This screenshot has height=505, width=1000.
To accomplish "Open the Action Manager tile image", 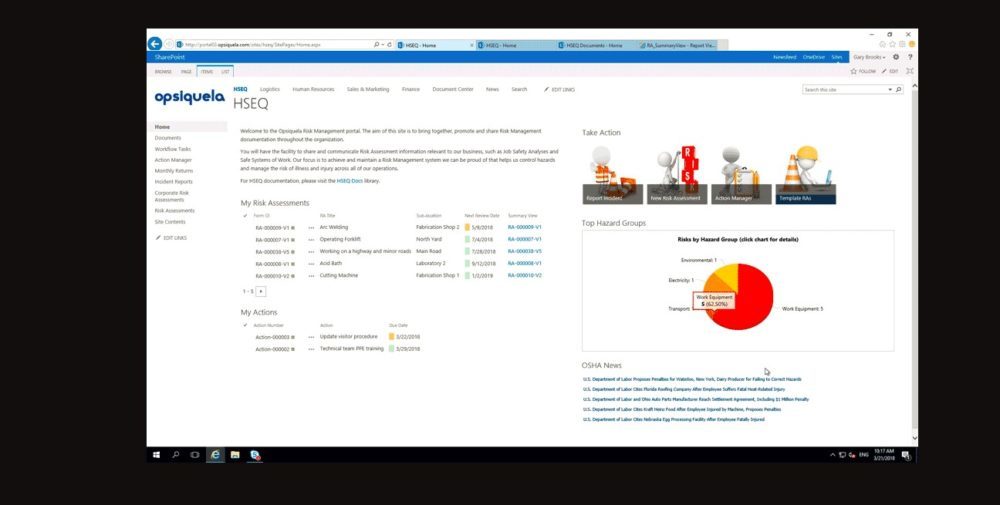I will [x=740, y=174].
